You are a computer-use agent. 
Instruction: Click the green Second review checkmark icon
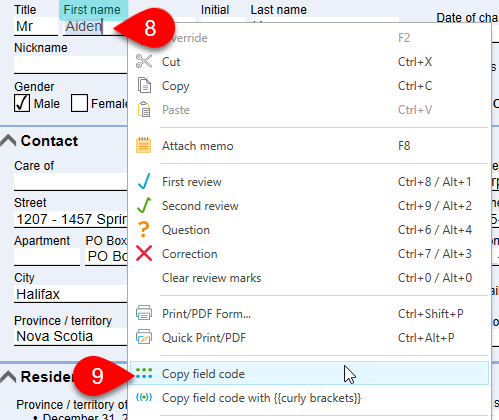[x=144, y=206]
